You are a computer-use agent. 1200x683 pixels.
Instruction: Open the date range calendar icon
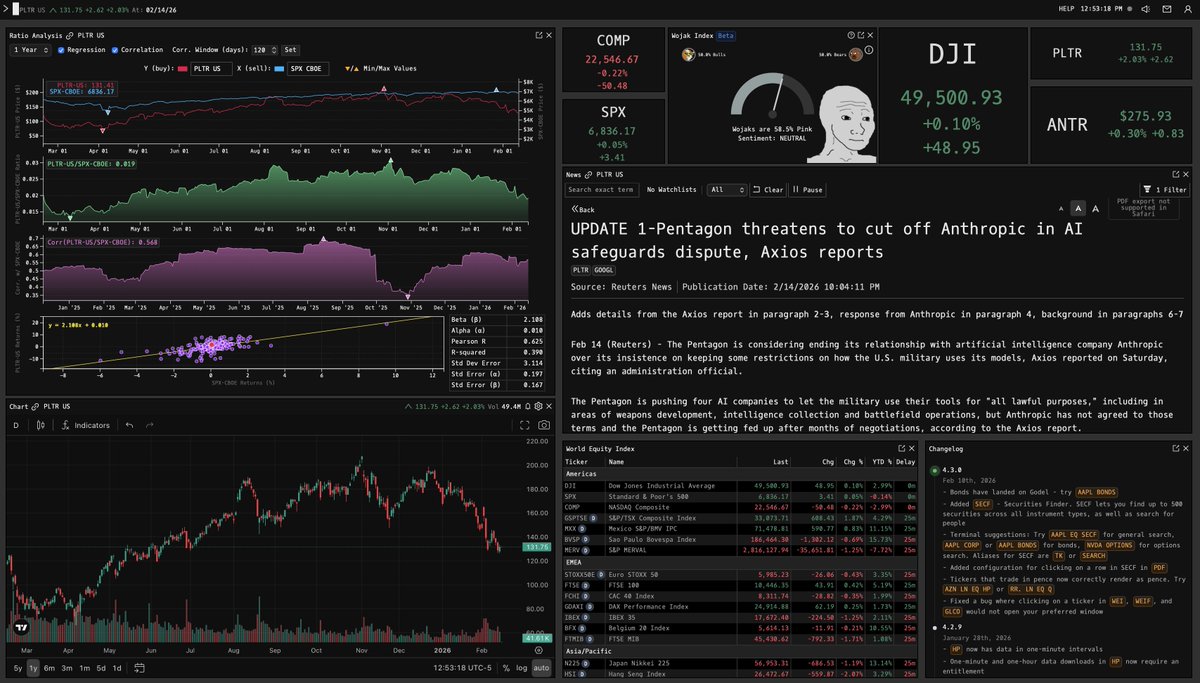tap(140, 668)
